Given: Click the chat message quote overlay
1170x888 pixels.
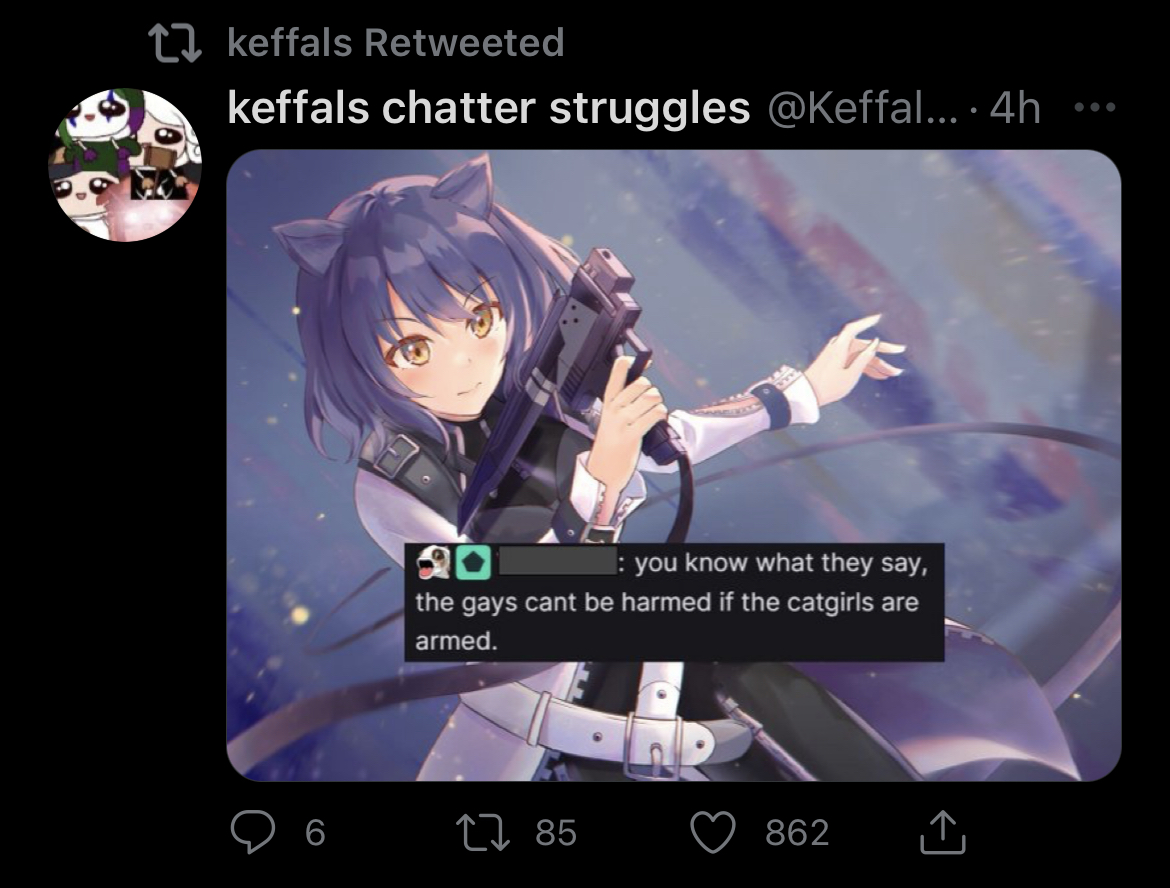Looking at the screenshot, I should (x=674, y=601).
